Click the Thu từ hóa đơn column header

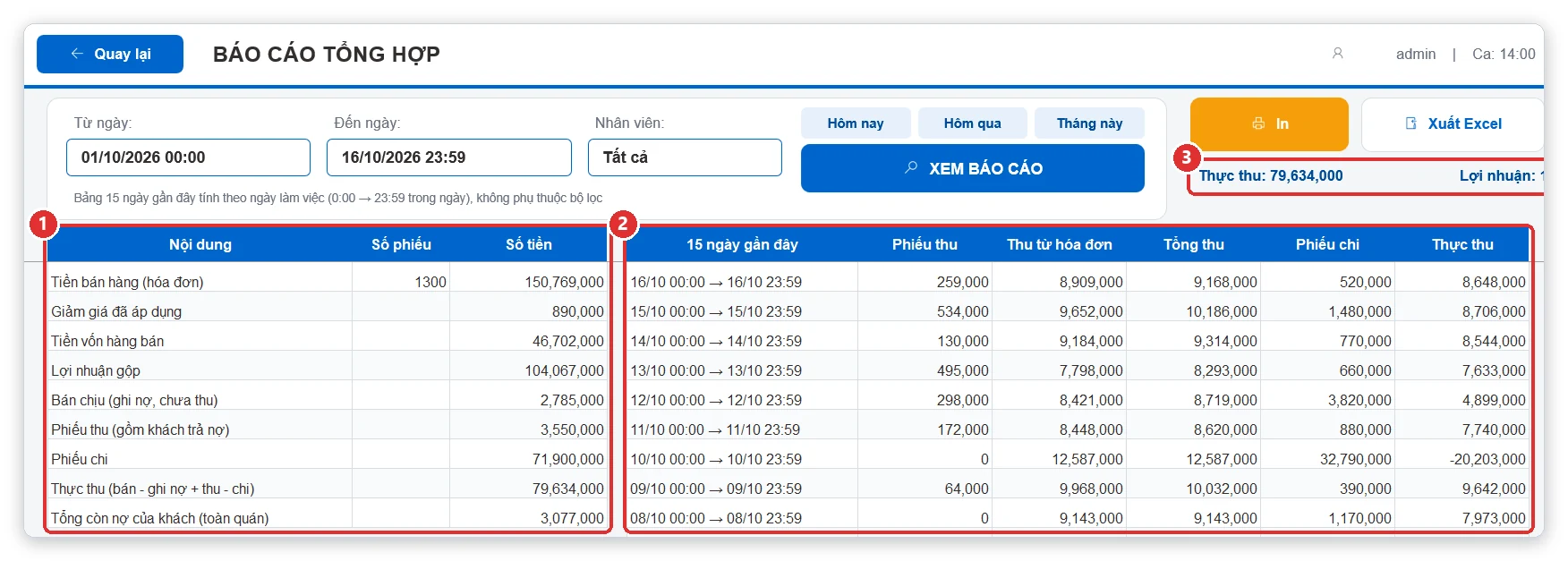point(1059,244)
